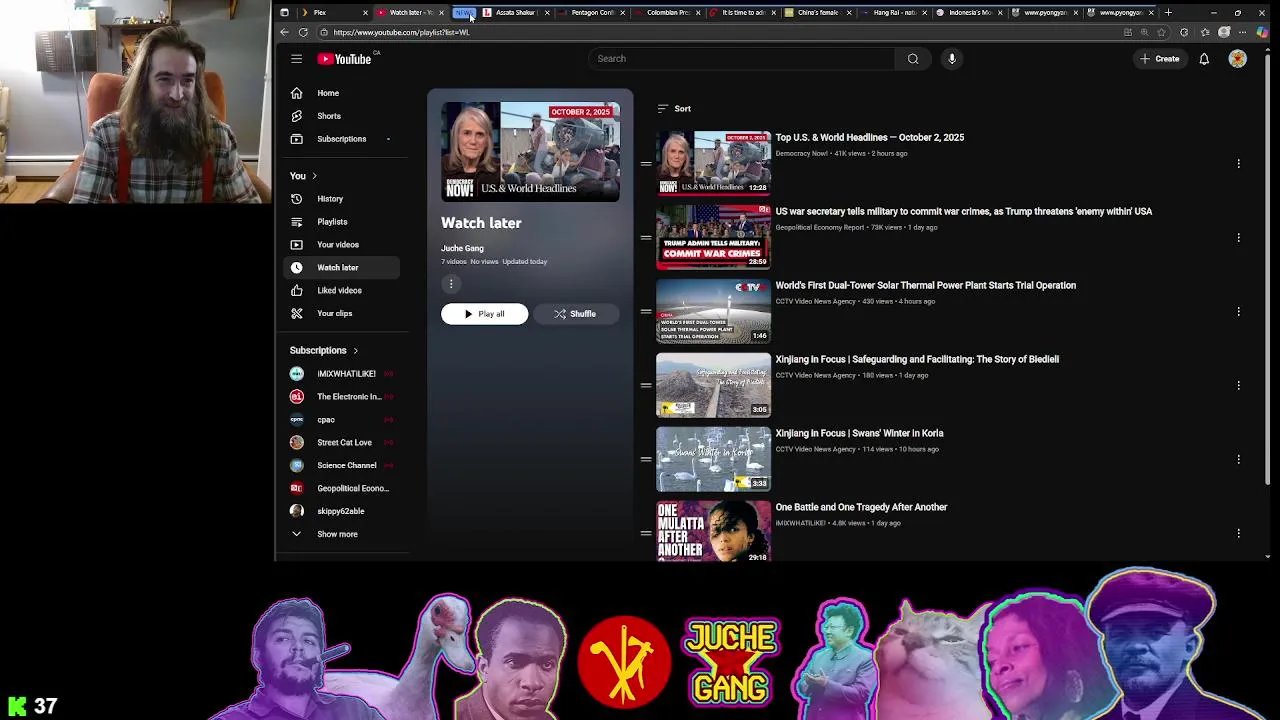
Task: Open options menu for Top U.S. & World Headlines
Action: [x=1238, y=163]
